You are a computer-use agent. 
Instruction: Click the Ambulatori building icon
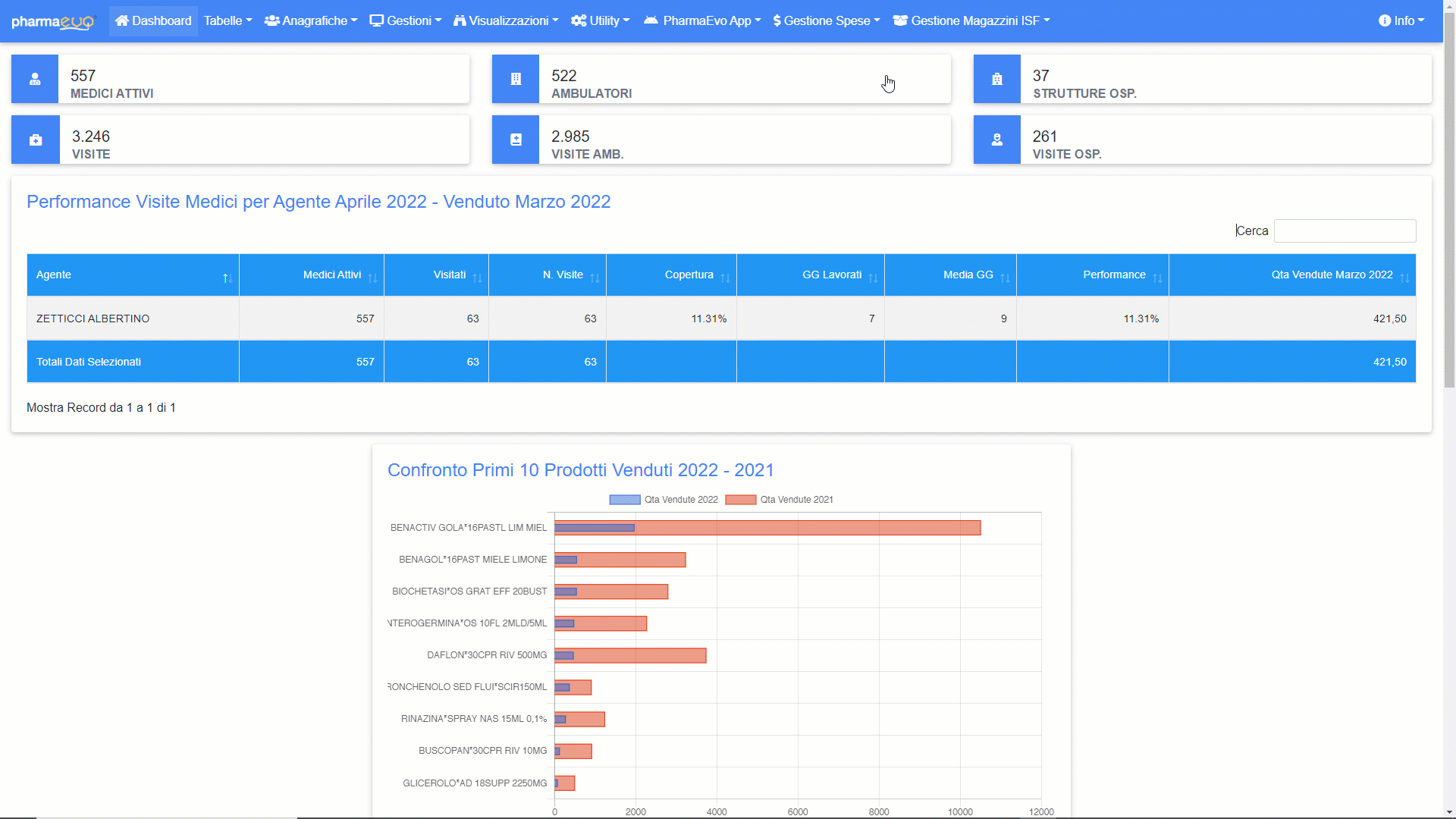pos(516,79)
